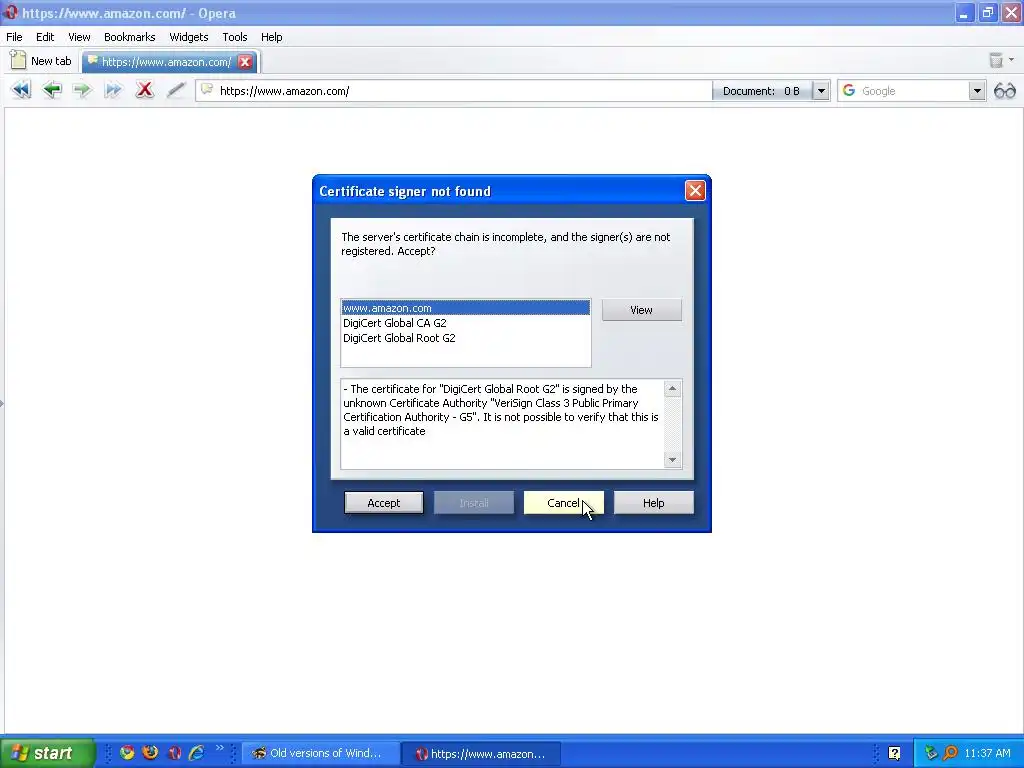Close the amazon.com tab with red X

click(246, 61)
